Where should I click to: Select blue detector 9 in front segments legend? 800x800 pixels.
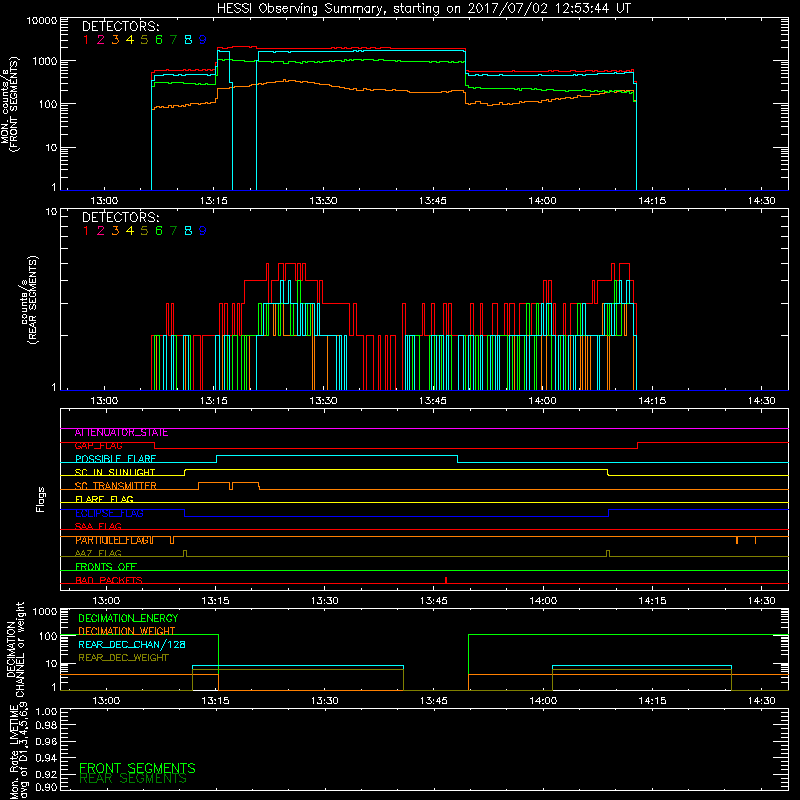click(x=203, y=40)
